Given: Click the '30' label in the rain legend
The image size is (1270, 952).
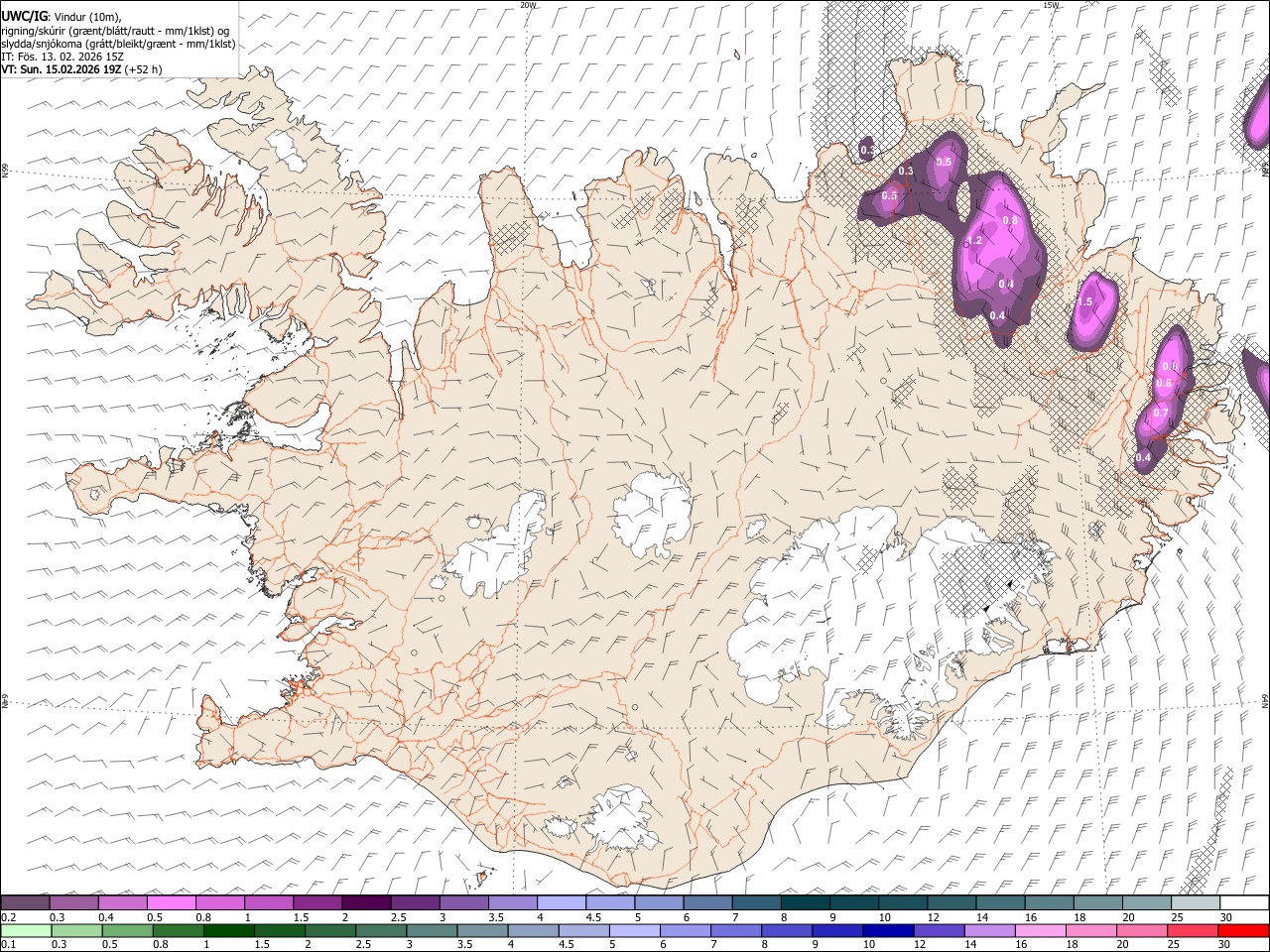Looking at the screenshot, I should [1226, 944].
